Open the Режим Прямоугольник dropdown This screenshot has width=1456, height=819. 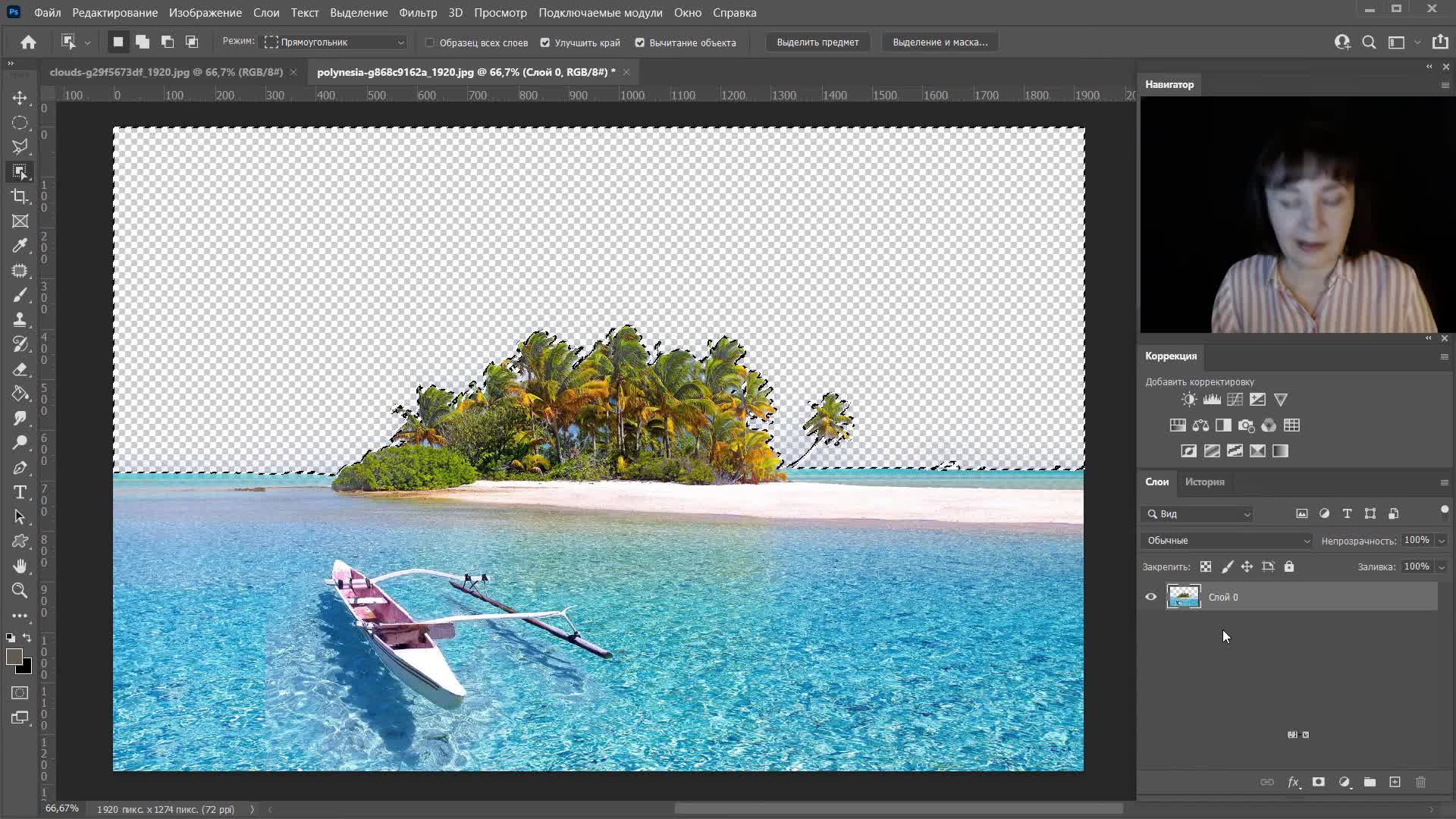[x=334, y=42]
